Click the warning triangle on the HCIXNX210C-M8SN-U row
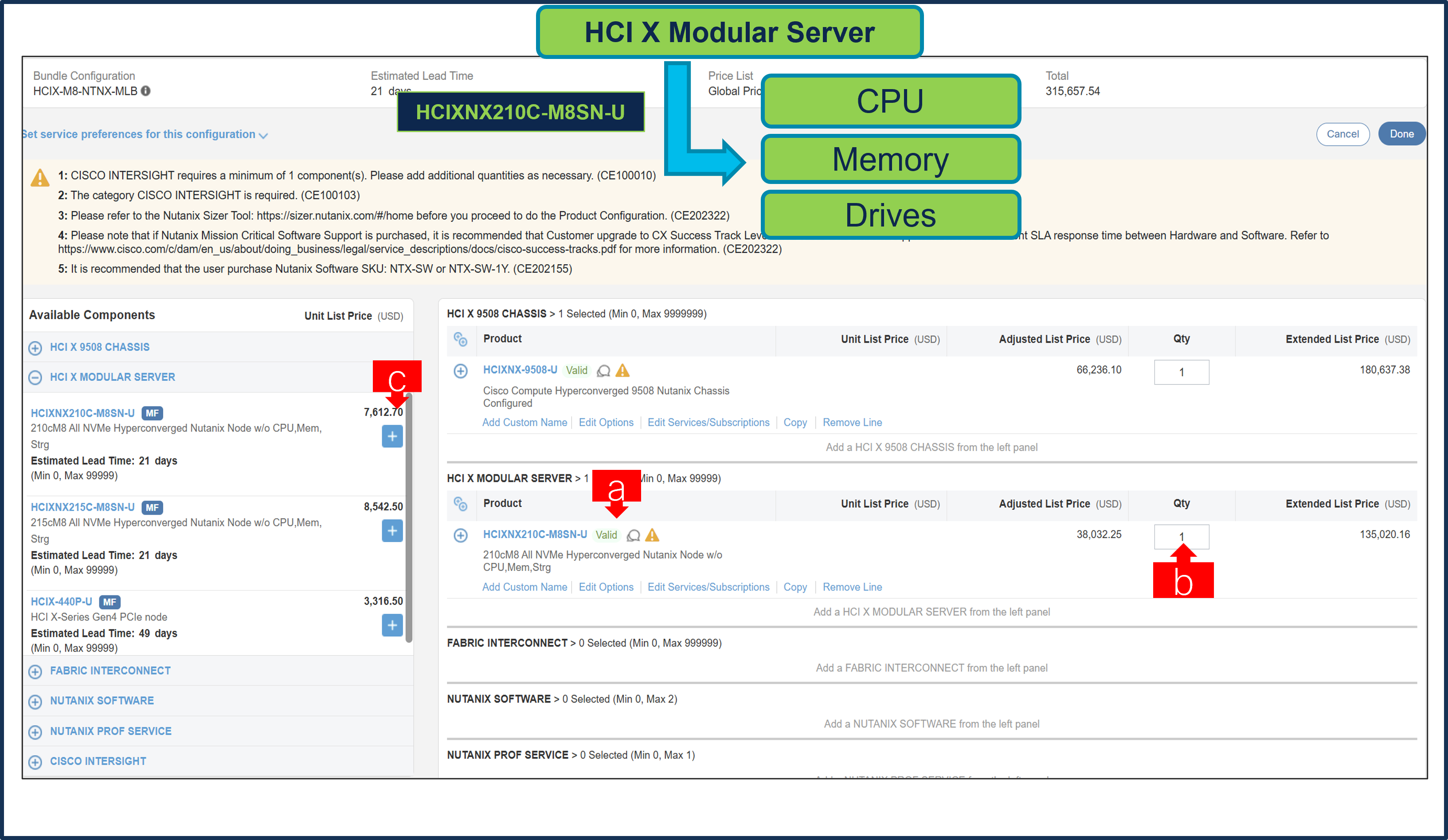This screenshot has width=1448, height=840. point(653,535)
